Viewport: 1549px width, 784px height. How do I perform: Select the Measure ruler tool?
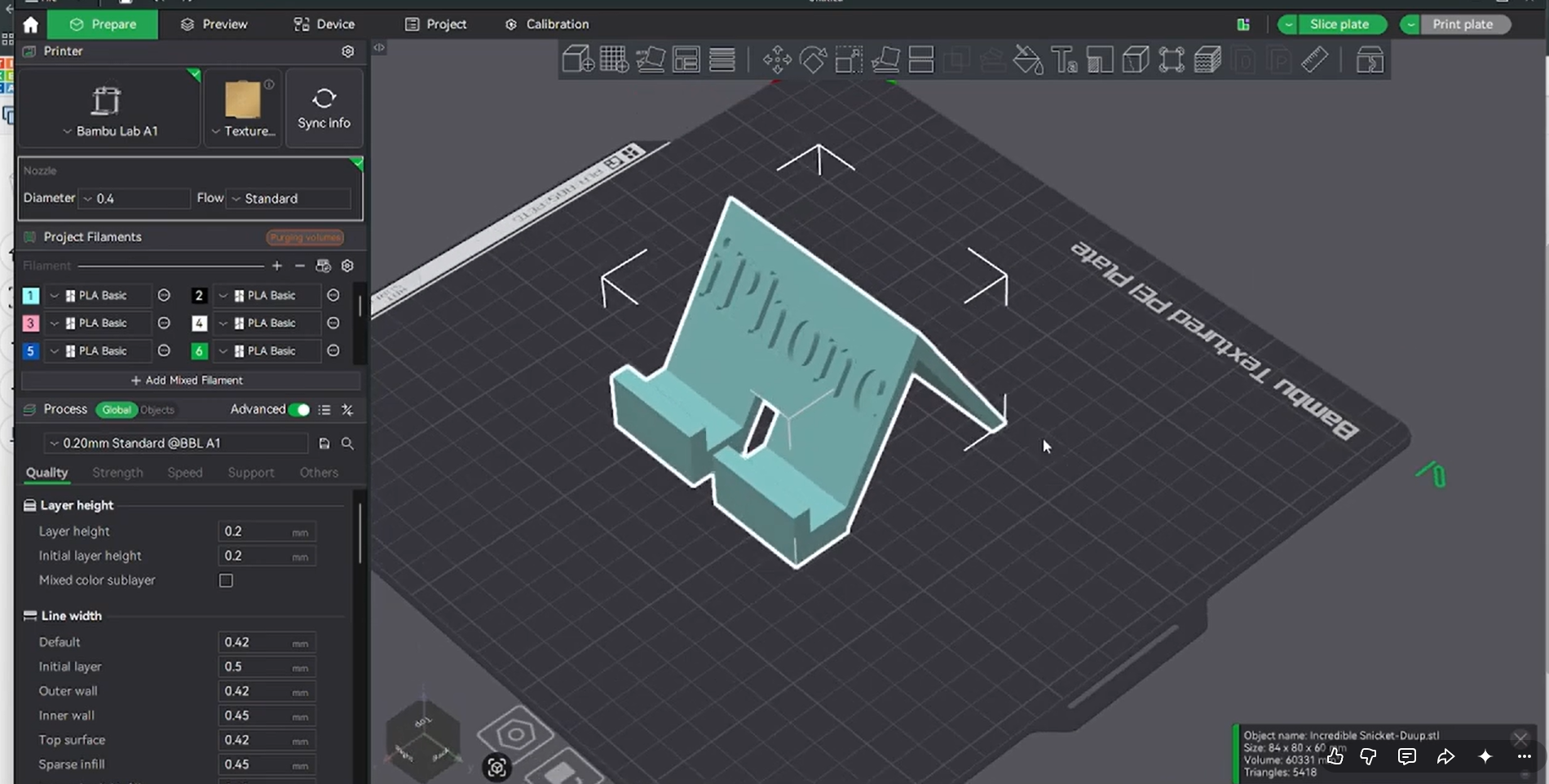1315,59
